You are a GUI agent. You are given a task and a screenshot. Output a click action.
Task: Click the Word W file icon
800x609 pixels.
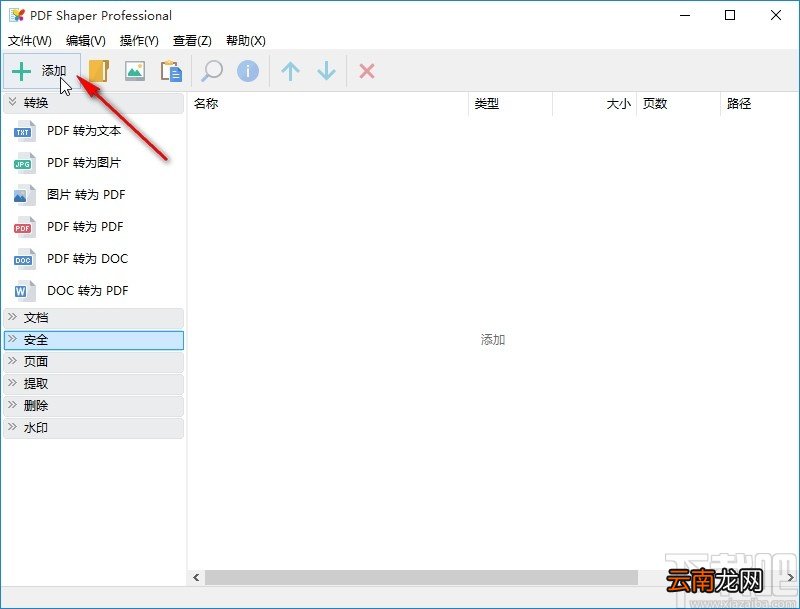coord(24,291)
